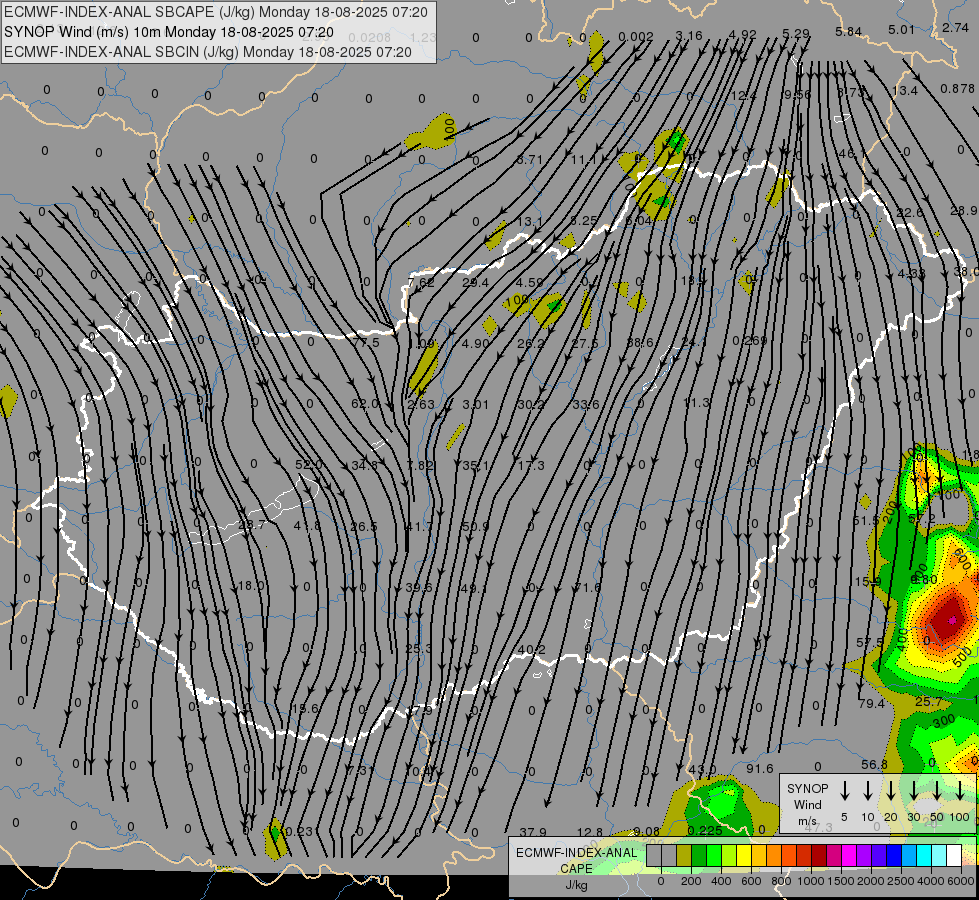Click the 52.0 value on the map
The height and width of the screenshot is (900, 979).
[x=308, y=465]
